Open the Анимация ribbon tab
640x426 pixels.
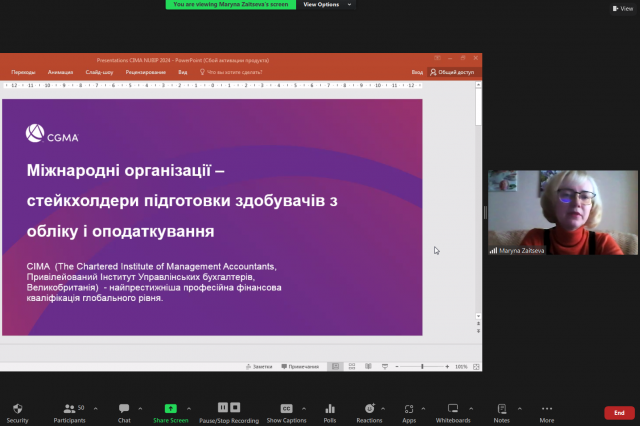coord(61,73)
